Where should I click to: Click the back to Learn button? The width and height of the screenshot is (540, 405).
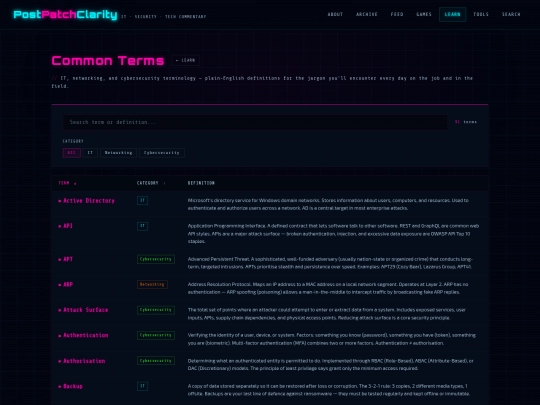[x=186, y=60]
